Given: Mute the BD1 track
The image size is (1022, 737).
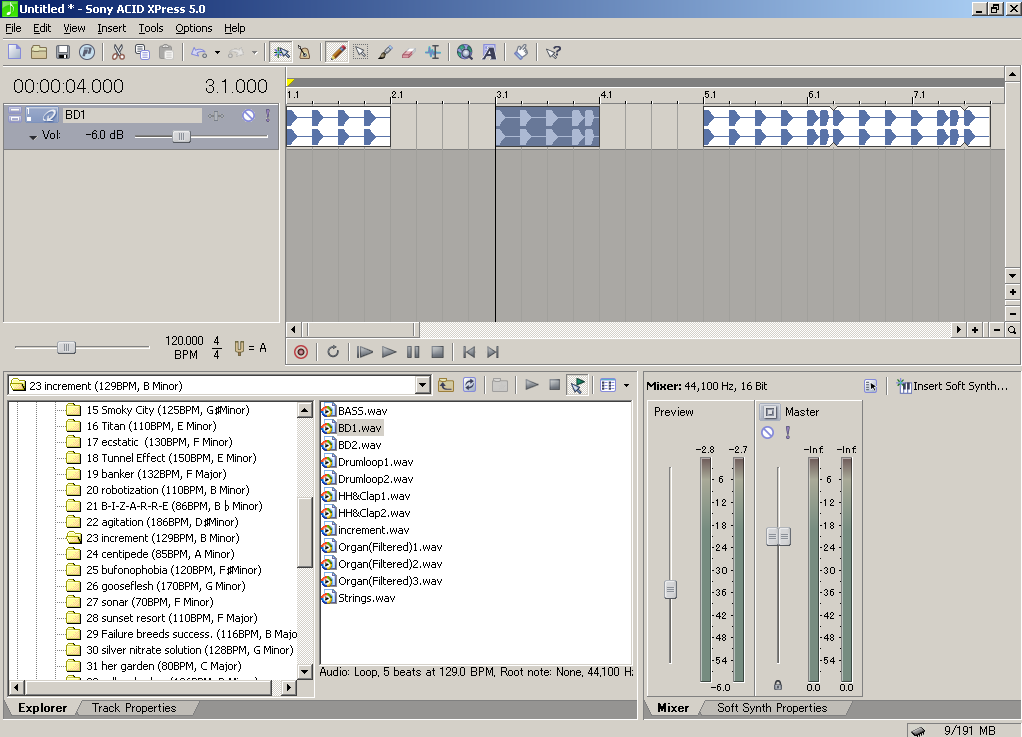Looking at the screenshot, I should (248, 115).
